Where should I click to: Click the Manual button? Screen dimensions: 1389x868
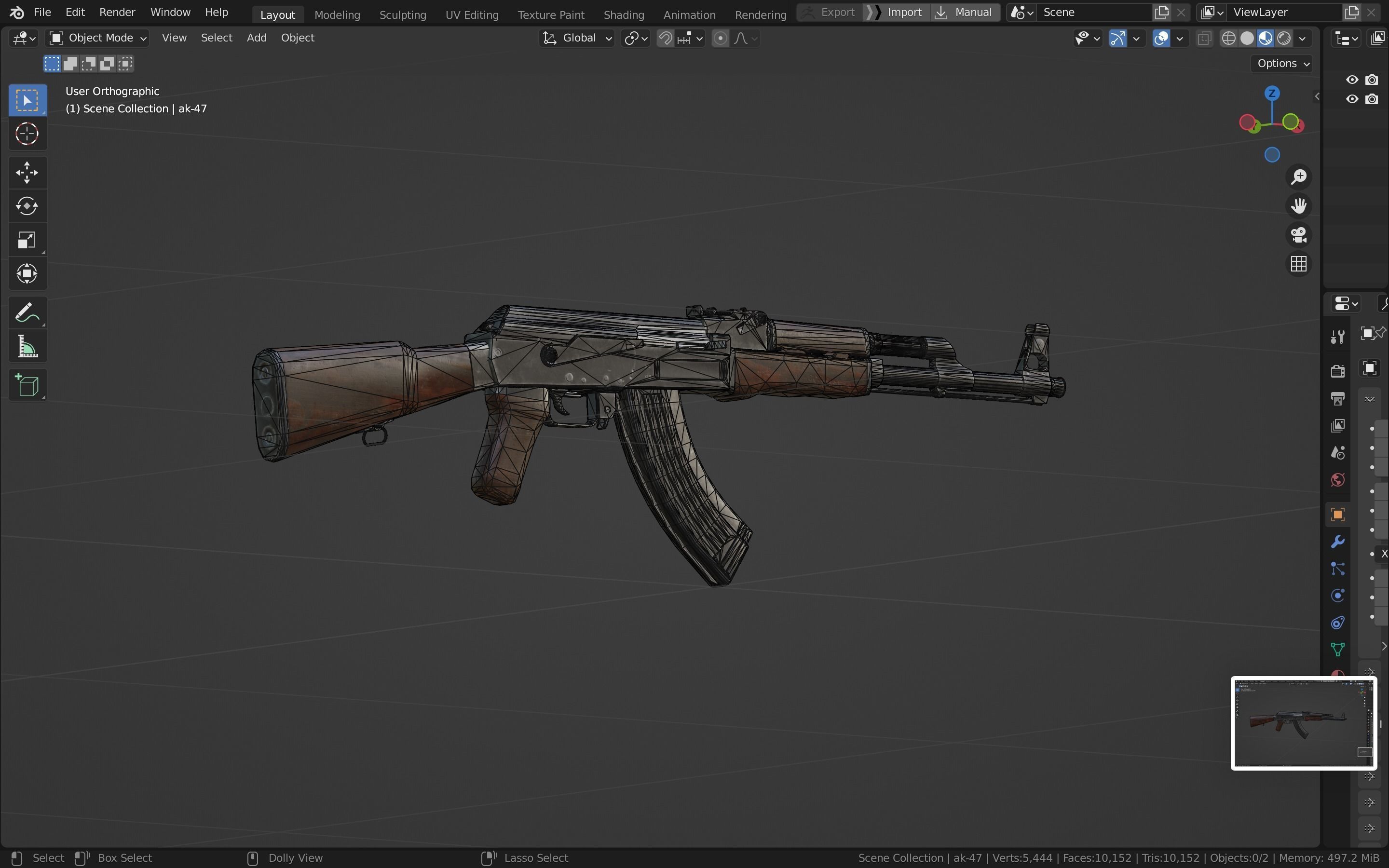click(965, 12)
